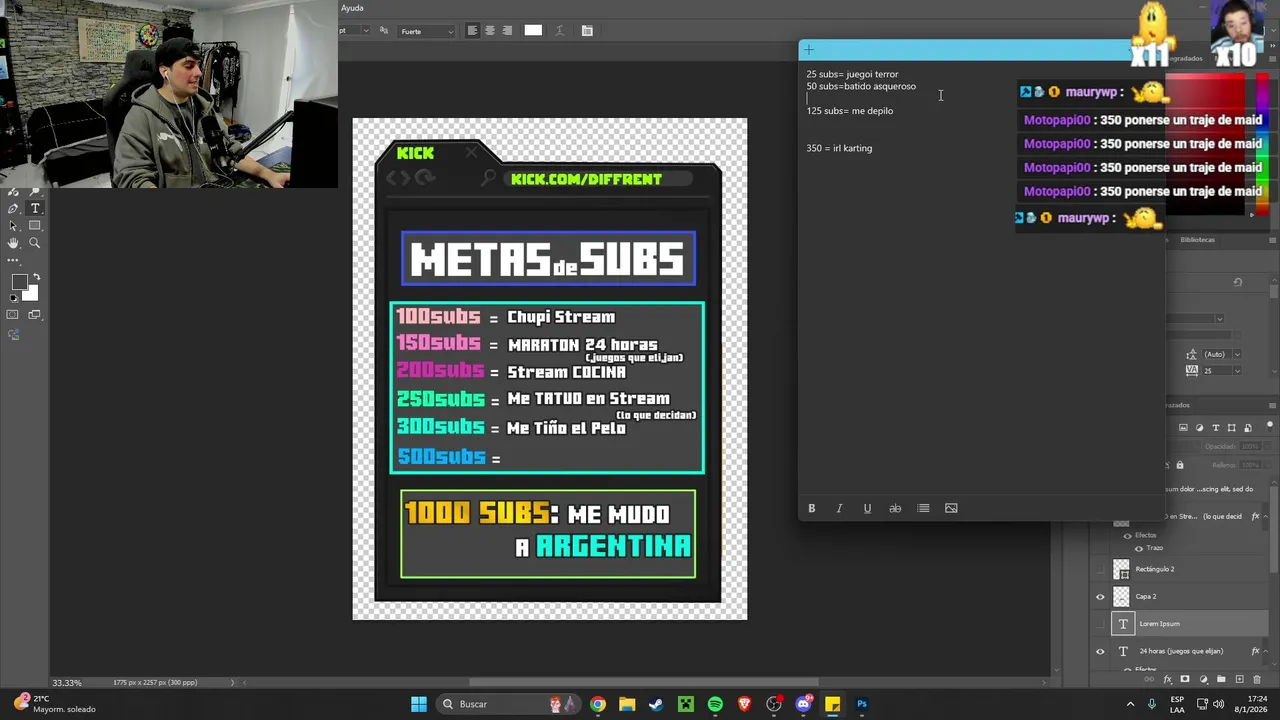Click the background color swatch
1280x720 pixels.
coord(31,293)
